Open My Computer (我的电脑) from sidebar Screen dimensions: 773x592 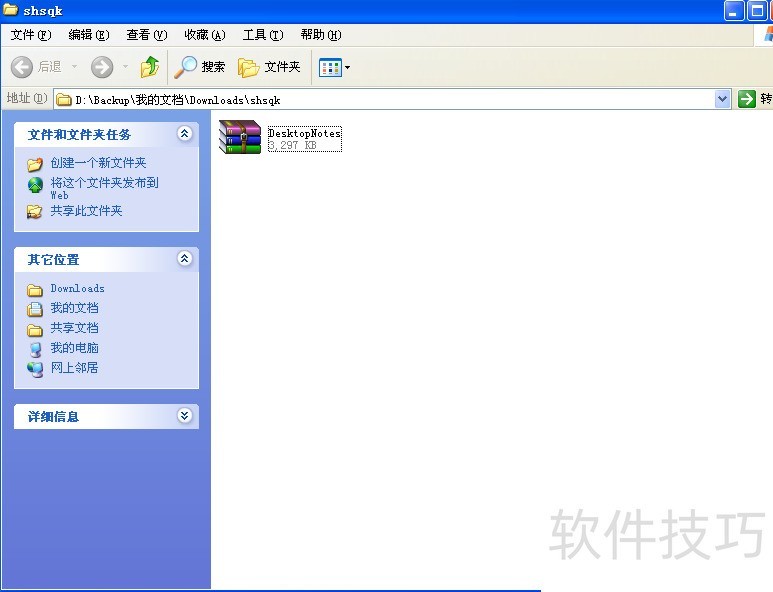[74, 348]
